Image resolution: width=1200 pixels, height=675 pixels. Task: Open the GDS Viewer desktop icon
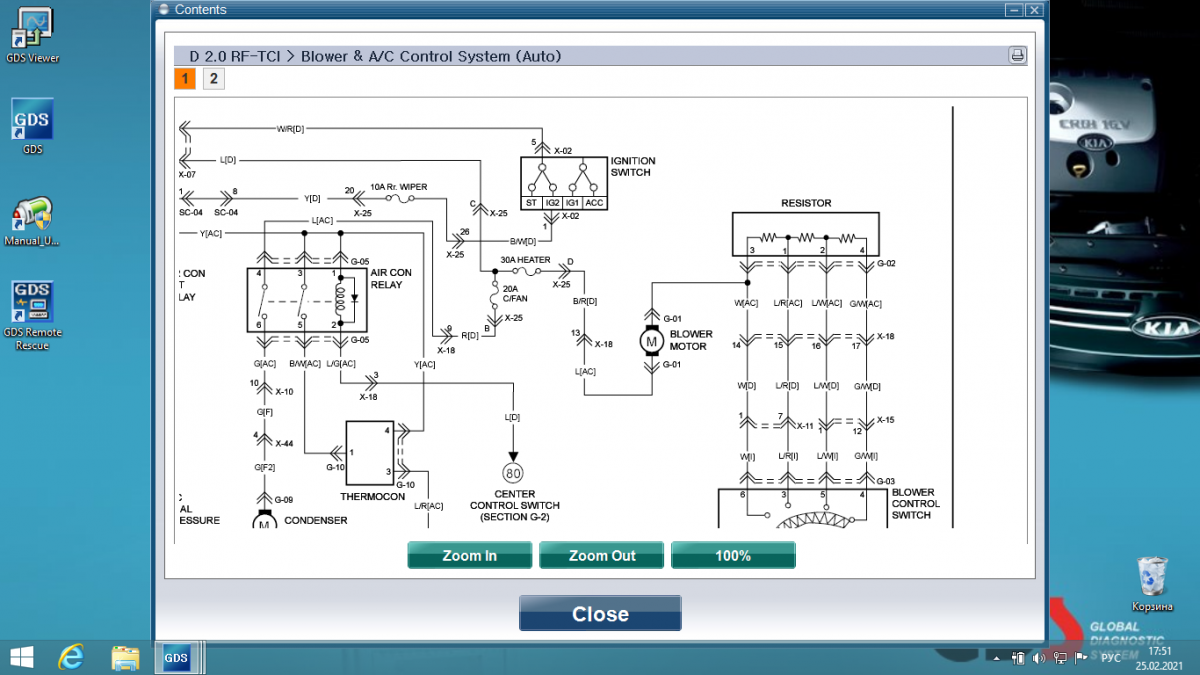(x=31, y=35)
